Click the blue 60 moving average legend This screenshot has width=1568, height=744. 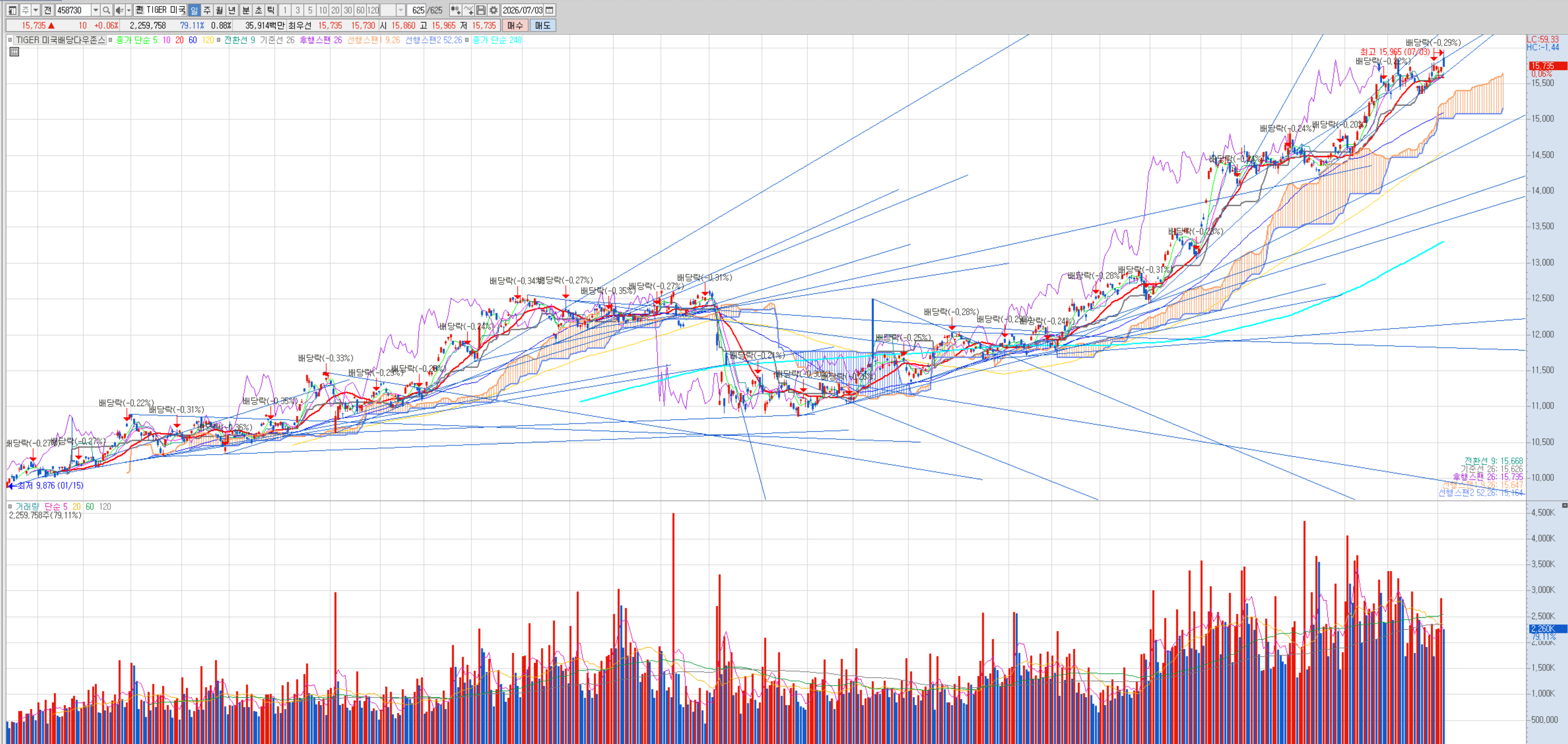[x=192, y=40]
